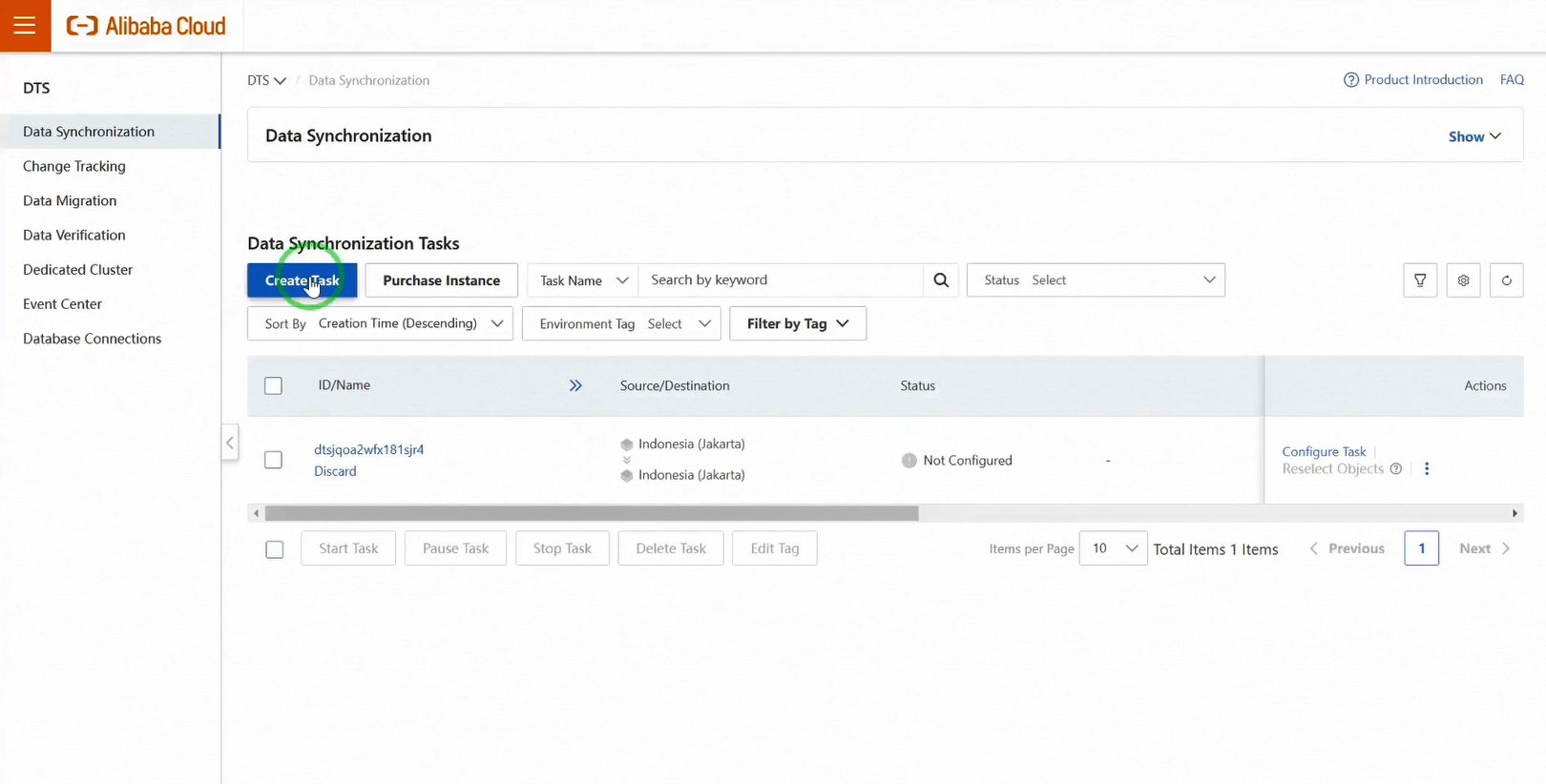Screen dimensions: 1546x784
Task: Expand the Show panel toggle
Action: pos(1474,136)
